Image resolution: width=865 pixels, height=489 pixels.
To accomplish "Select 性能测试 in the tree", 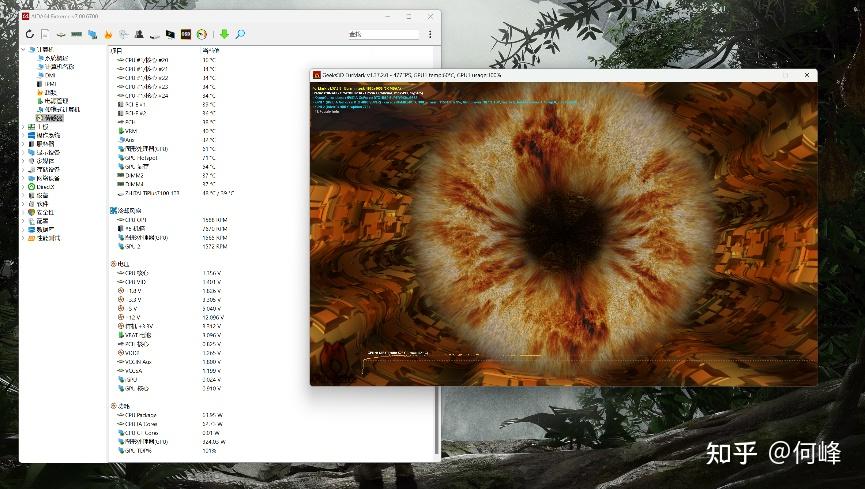I will [48, 238].
